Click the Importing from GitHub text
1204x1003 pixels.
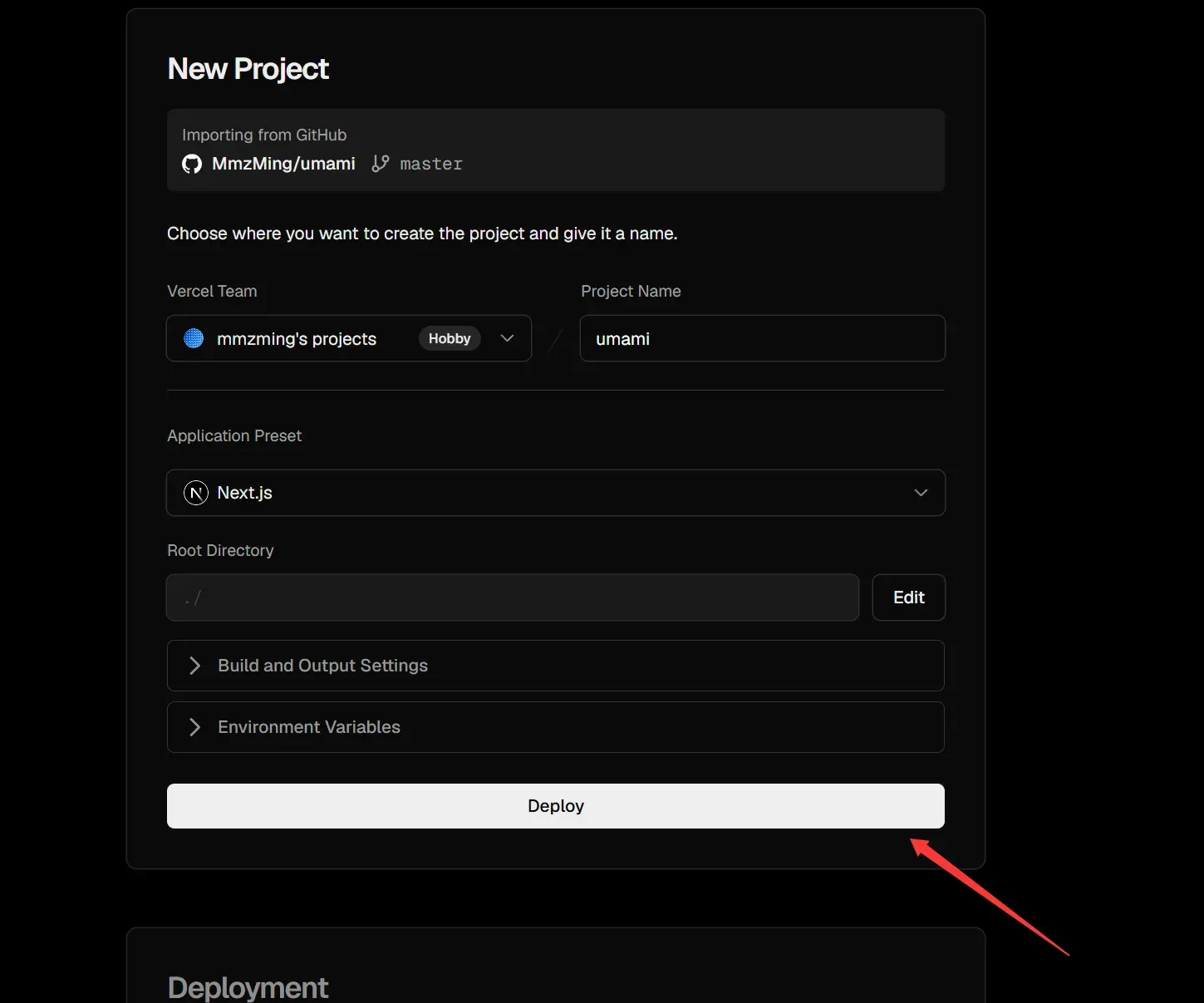pos(264,135)
